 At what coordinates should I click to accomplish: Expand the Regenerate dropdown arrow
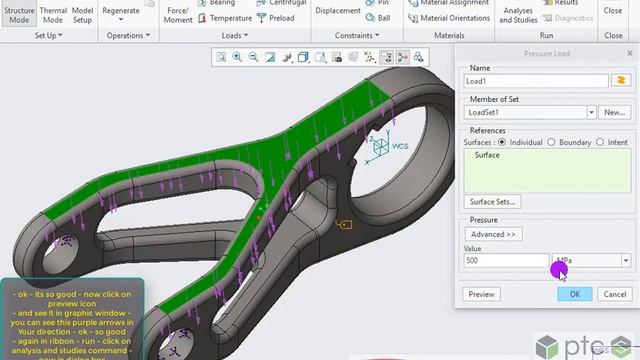click(x=121, y=20)
